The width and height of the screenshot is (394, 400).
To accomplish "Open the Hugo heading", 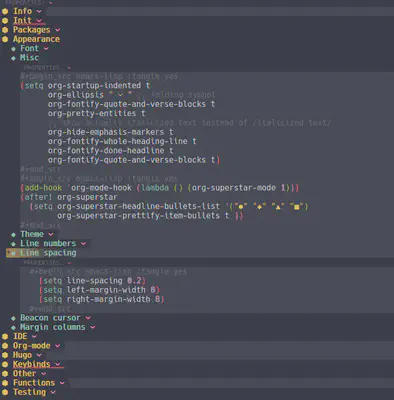I will click(x=22, y=355).
